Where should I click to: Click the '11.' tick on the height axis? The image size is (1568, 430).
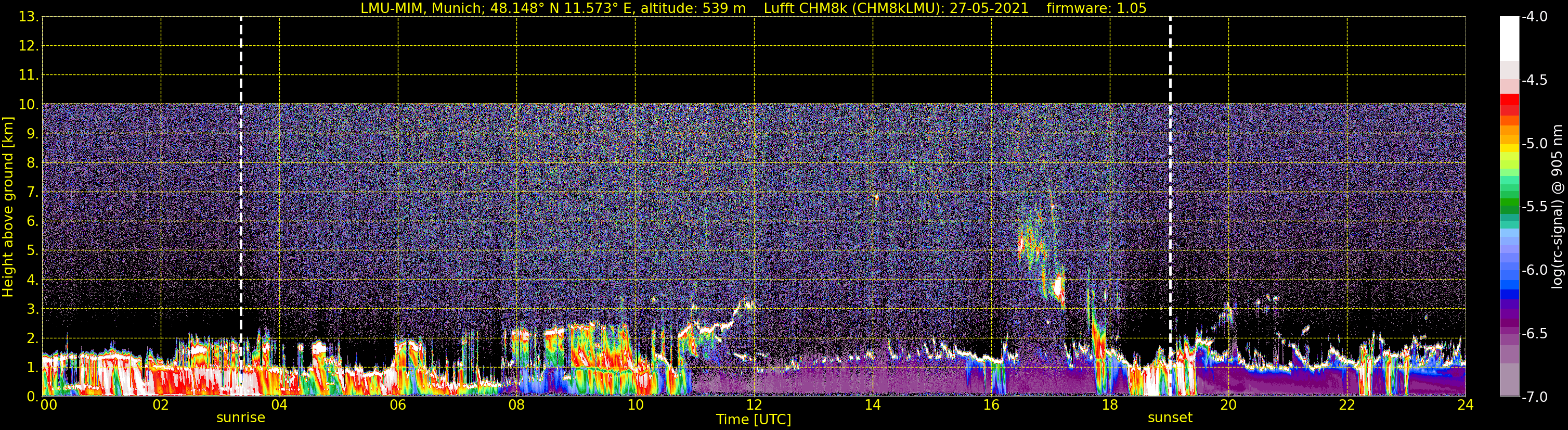pos(28,75)
